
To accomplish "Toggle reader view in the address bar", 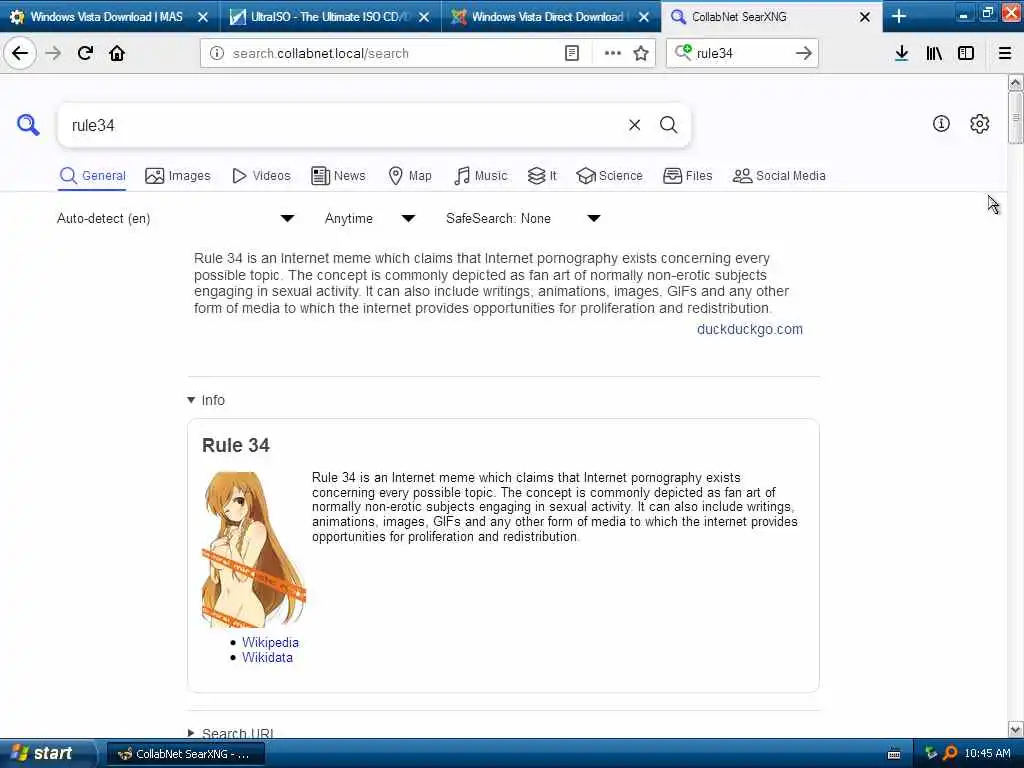I will coord(571,53).
